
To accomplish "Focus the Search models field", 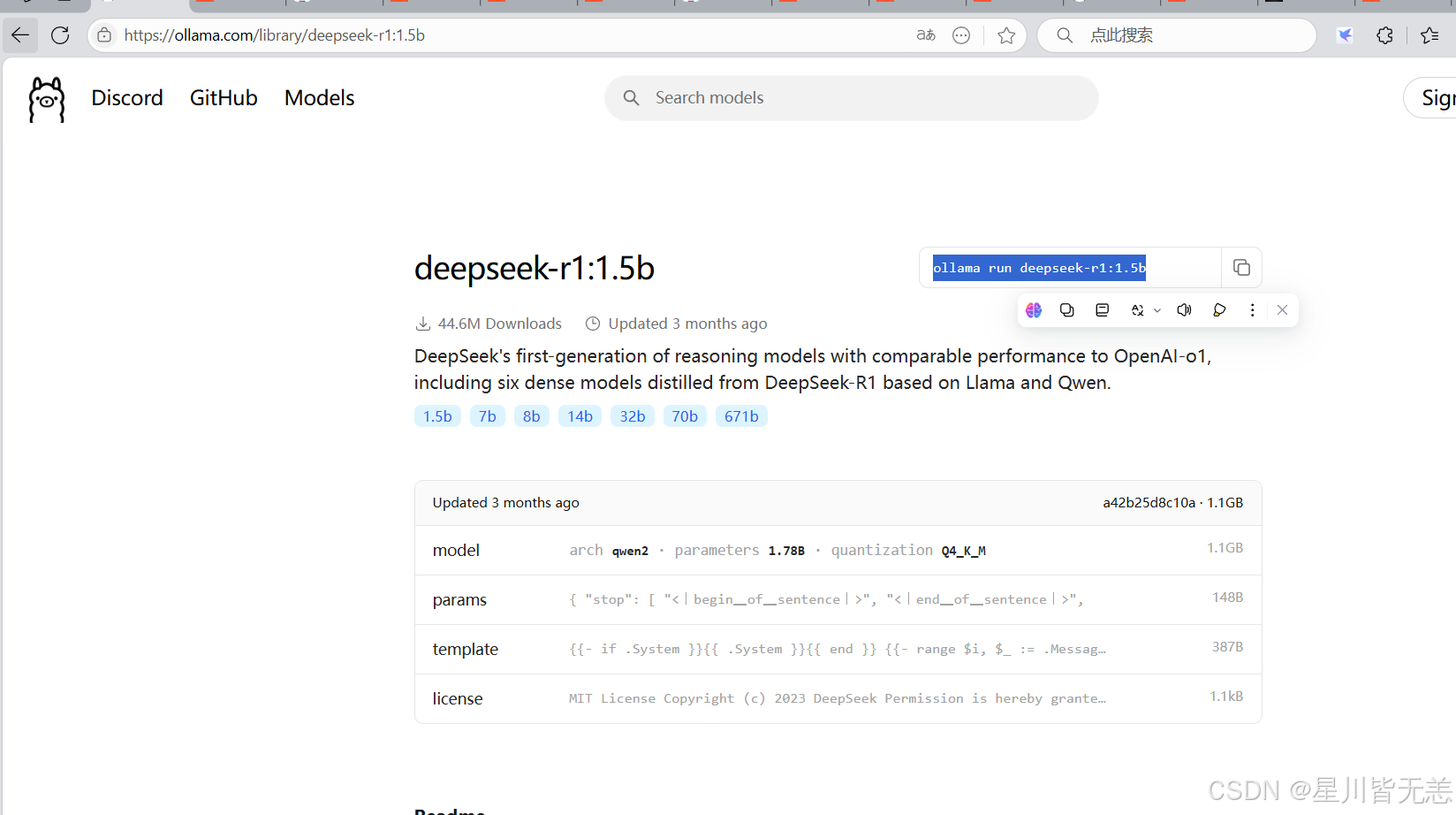I will 852,98.
